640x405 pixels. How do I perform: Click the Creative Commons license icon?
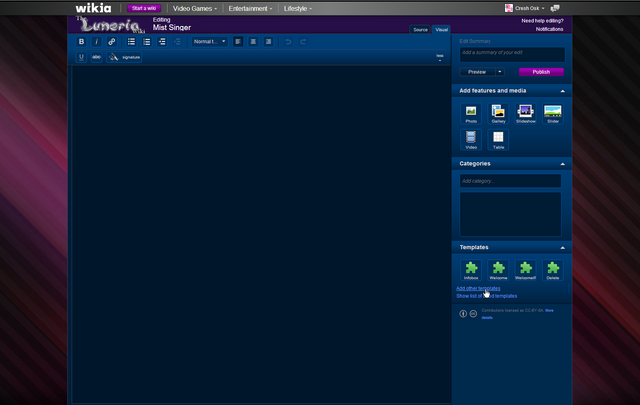[473, 314]
